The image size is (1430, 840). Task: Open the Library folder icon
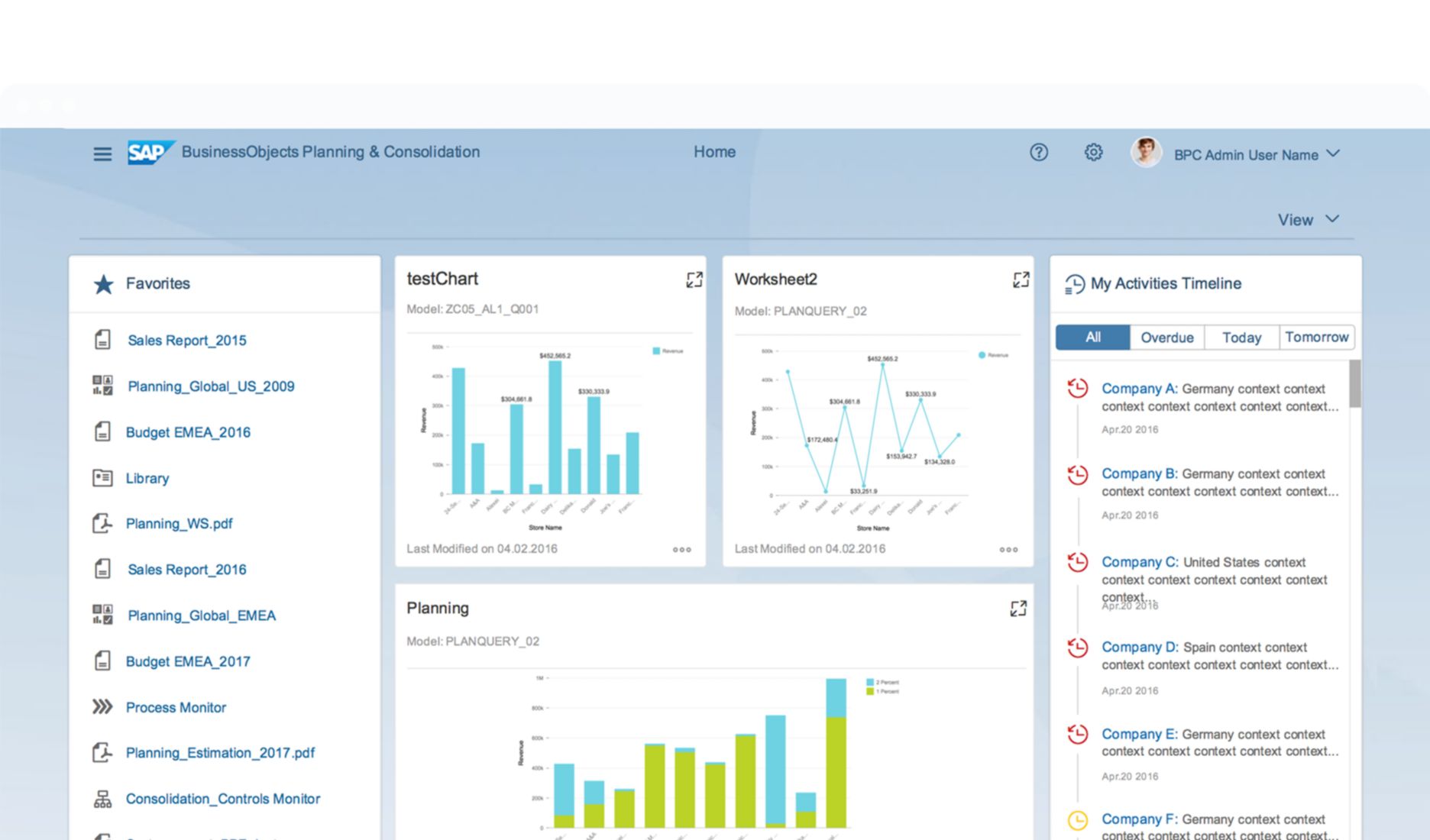(103, 477)
